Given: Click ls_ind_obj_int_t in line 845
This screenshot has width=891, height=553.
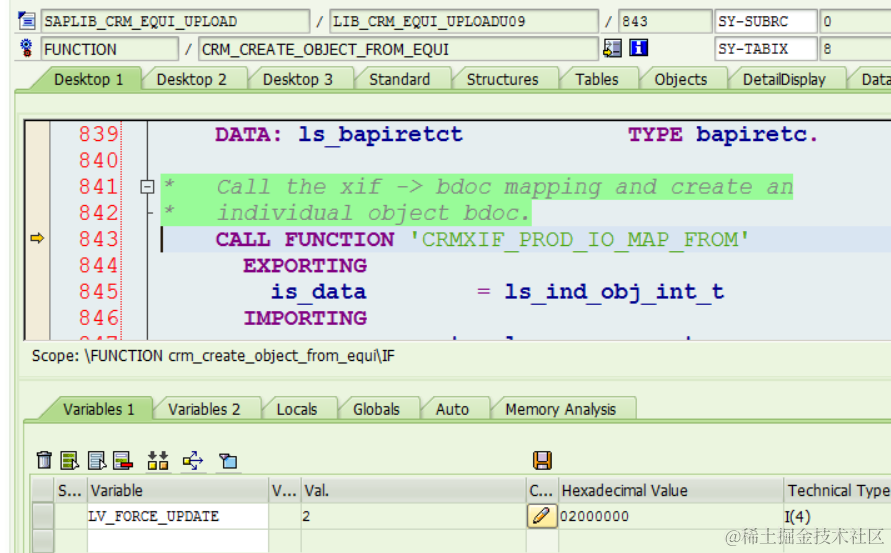Looking at the screenshot, I should point(614,292).
